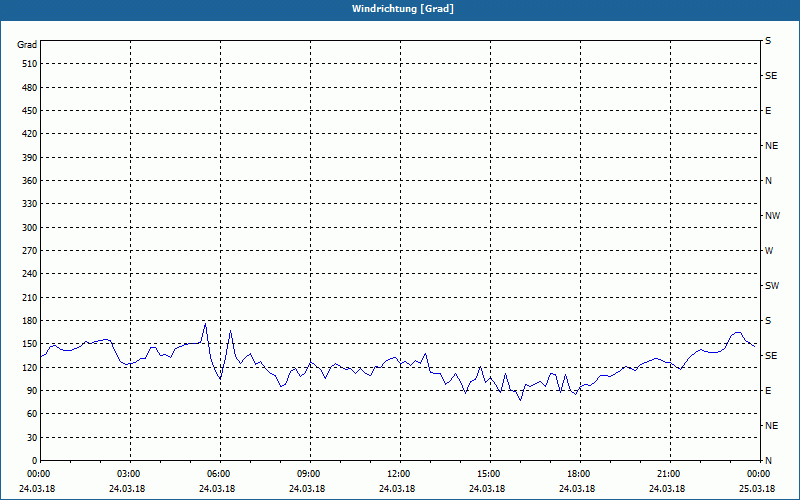800x500 pixels.
Task: Select the W compass label at 270 degrees
Action: pos(769,251)
